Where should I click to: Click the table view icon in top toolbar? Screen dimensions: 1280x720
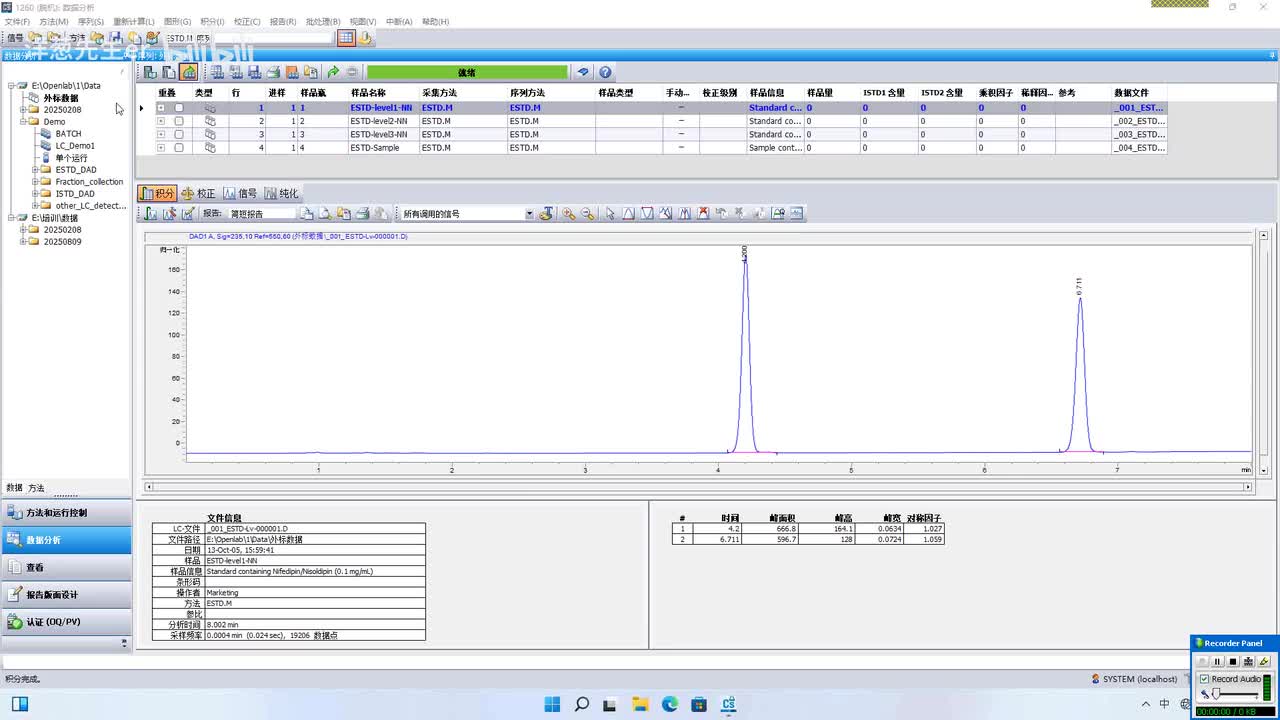pos(345,38)
